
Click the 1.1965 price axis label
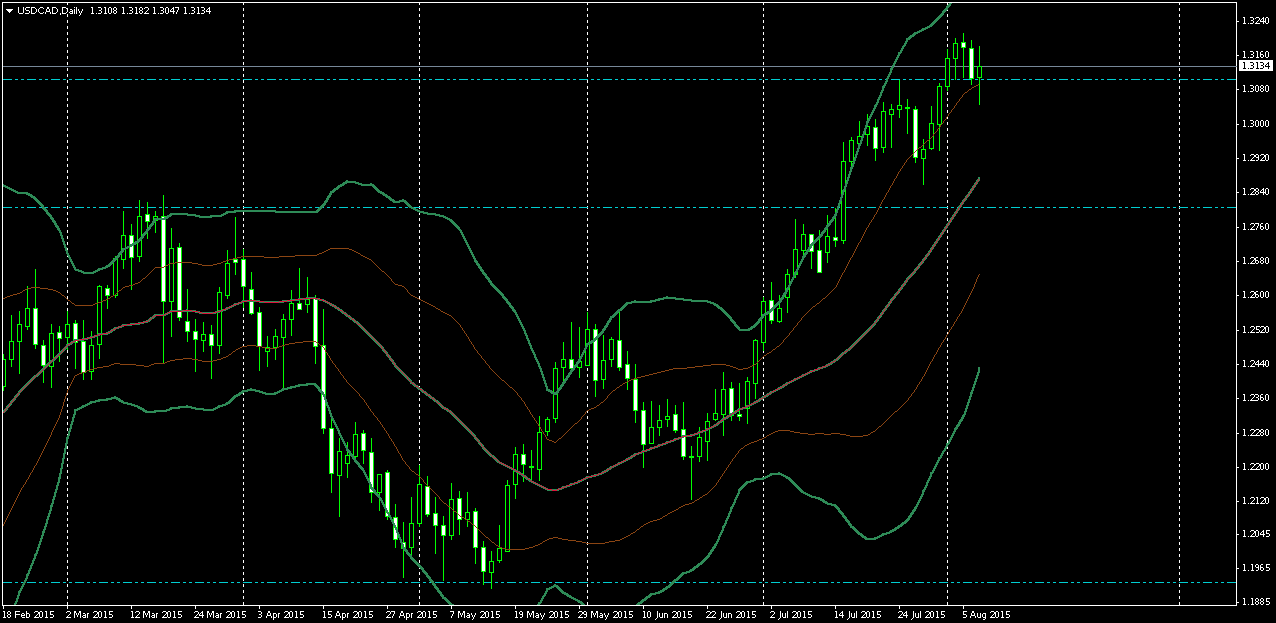click(1254, 570)
